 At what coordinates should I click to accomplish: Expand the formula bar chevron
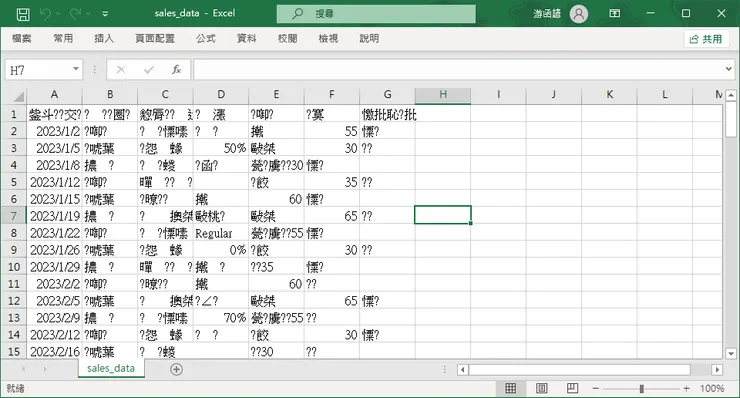pos(729,69)
